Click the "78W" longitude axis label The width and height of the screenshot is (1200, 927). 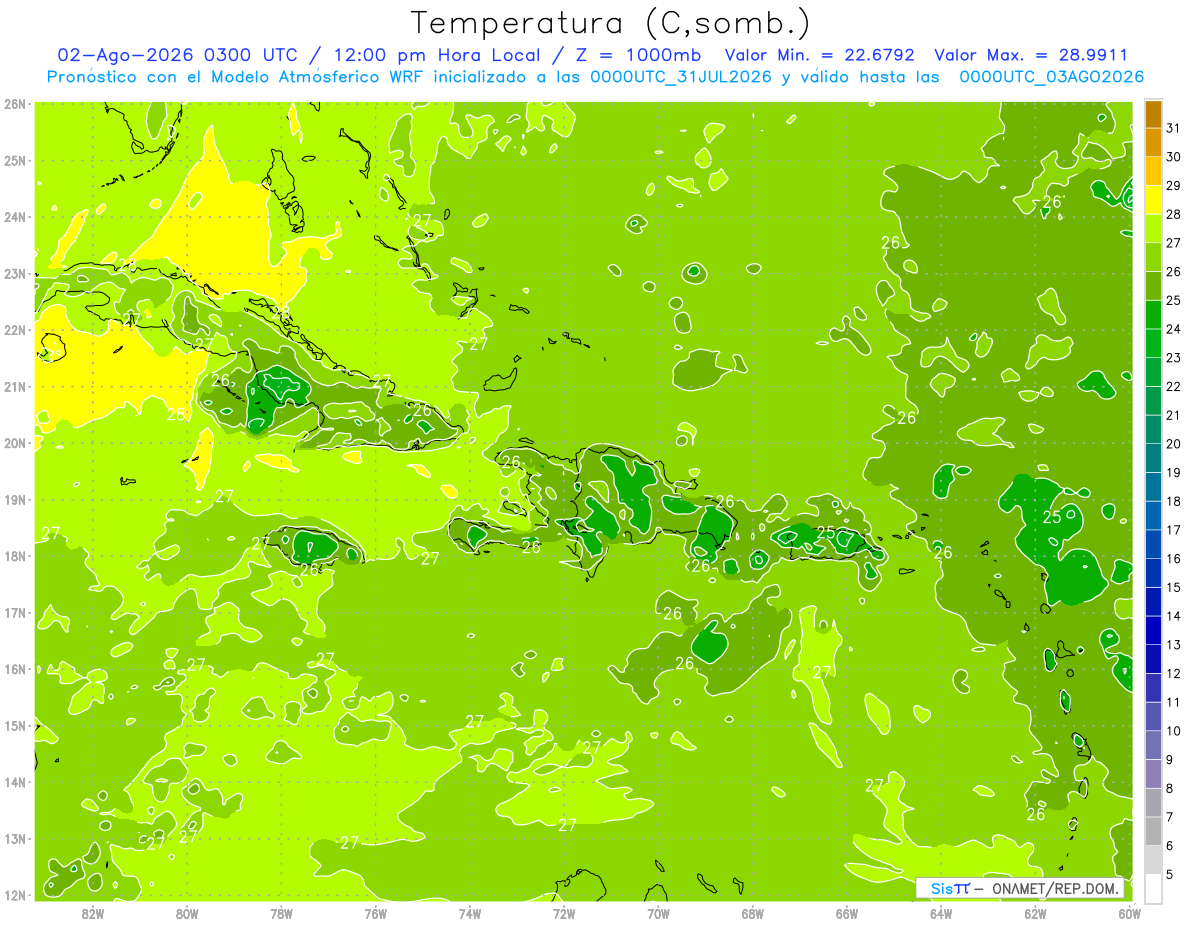click(x=281, y=913)
